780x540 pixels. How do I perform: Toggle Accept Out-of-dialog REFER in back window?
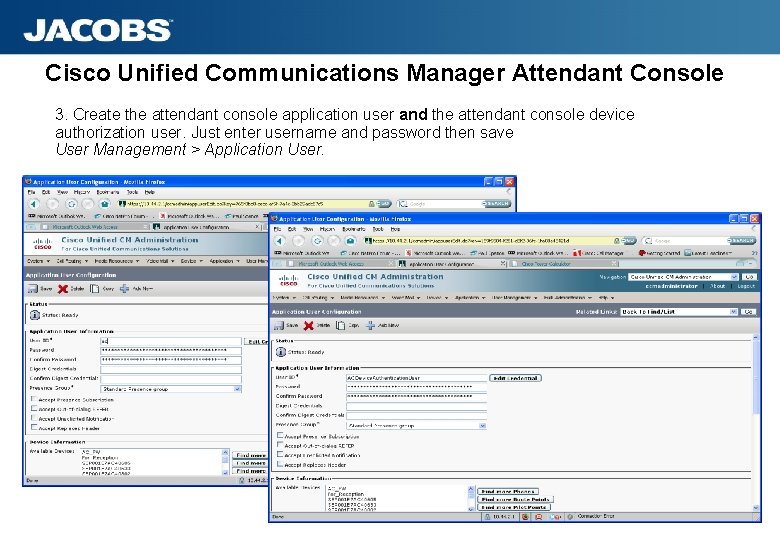(34, 408)
